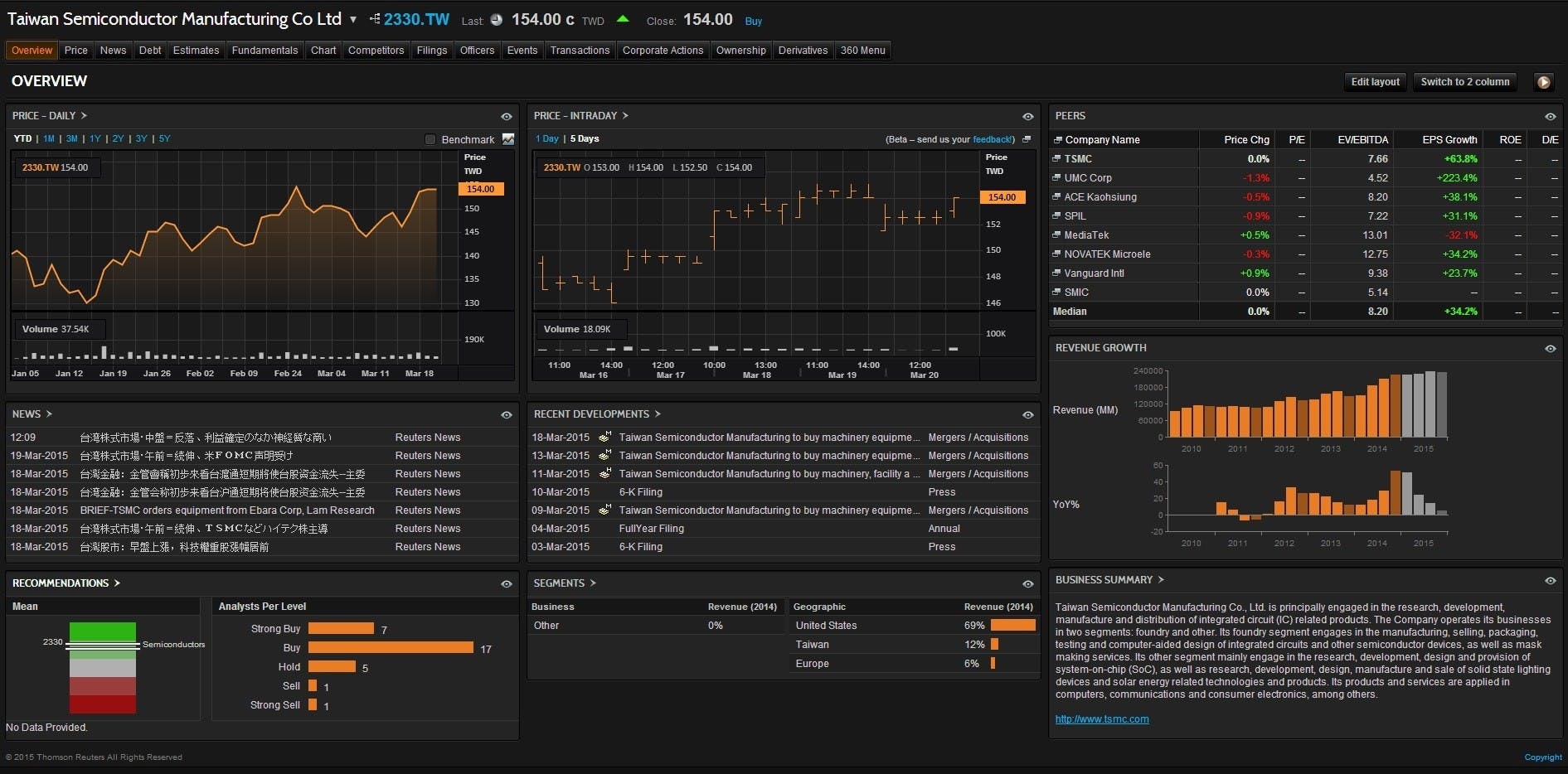This screenshot has width=1568, height=774.
Task: Expand the Business Summary panel header
Action: 1109,579
